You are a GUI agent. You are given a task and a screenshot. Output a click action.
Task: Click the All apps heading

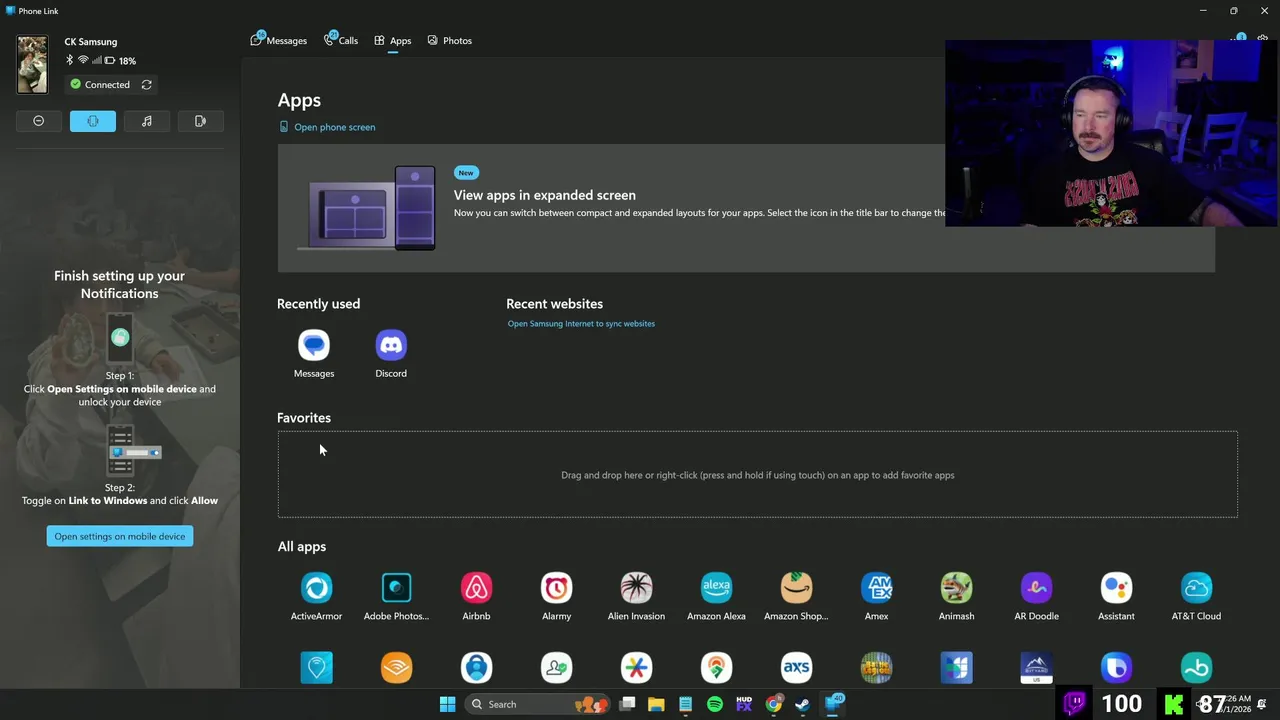[x=301, y=547]
